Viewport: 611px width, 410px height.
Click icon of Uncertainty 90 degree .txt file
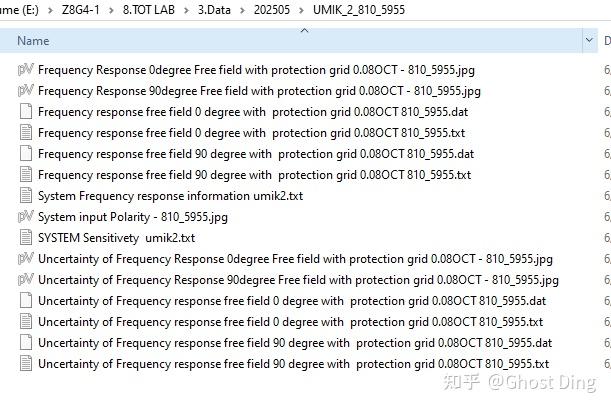(x=26, y=364)
